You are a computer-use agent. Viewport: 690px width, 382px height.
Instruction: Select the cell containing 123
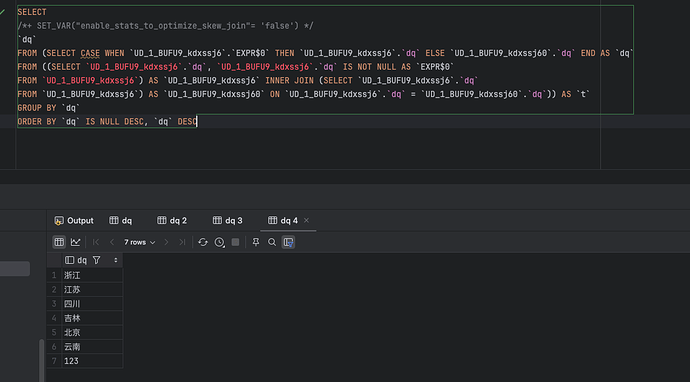pyautogui.click(x=92, y=361)
